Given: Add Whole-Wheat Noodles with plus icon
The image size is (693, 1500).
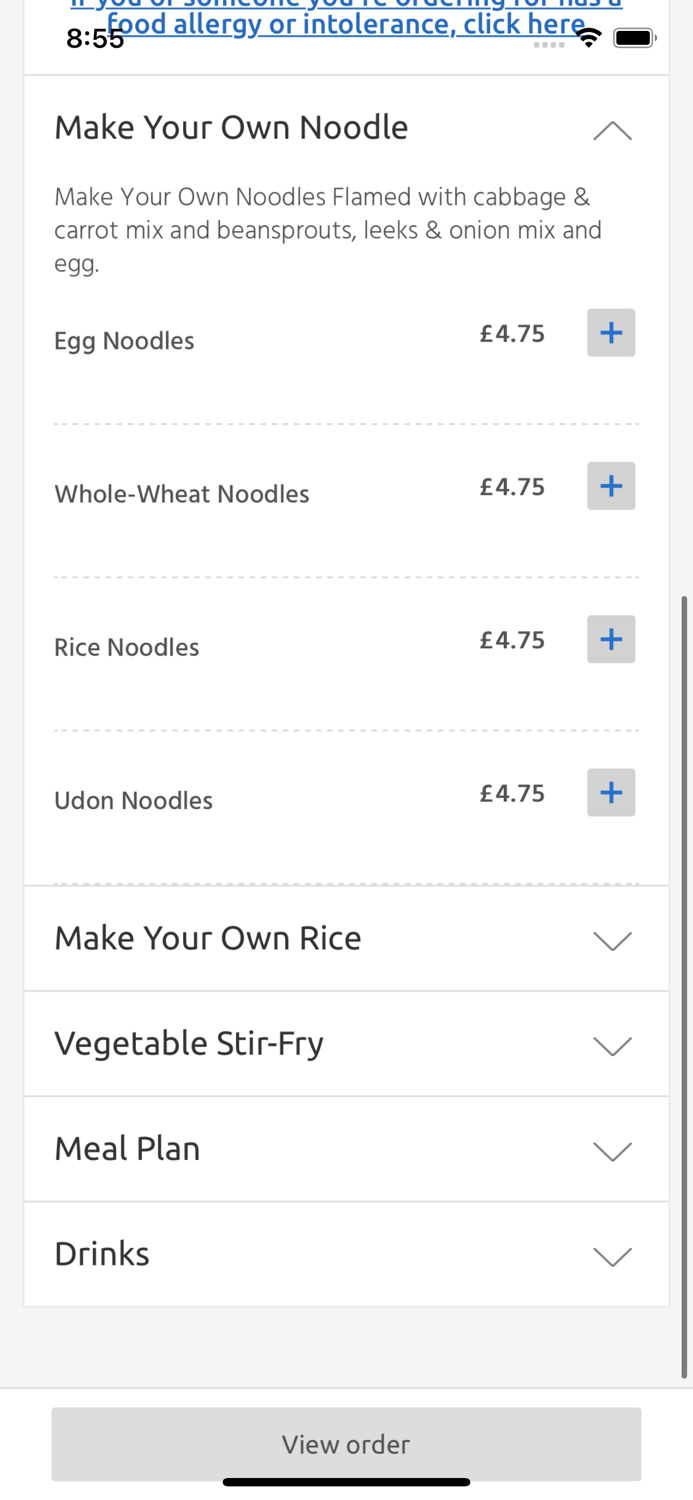Looking at the screenshot, I should (x=611, y=486).
